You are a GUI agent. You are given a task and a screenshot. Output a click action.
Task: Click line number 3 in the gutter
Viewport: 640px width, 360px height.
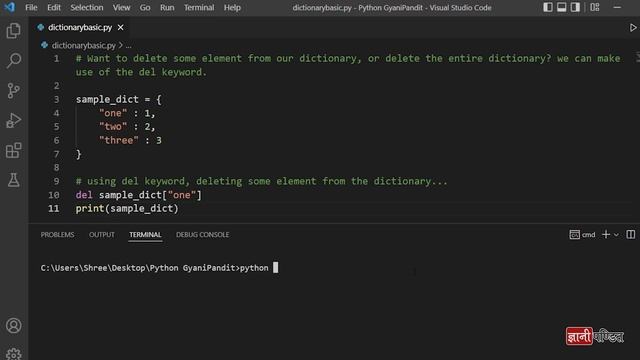pyautogui.click(x=56, y=99)
